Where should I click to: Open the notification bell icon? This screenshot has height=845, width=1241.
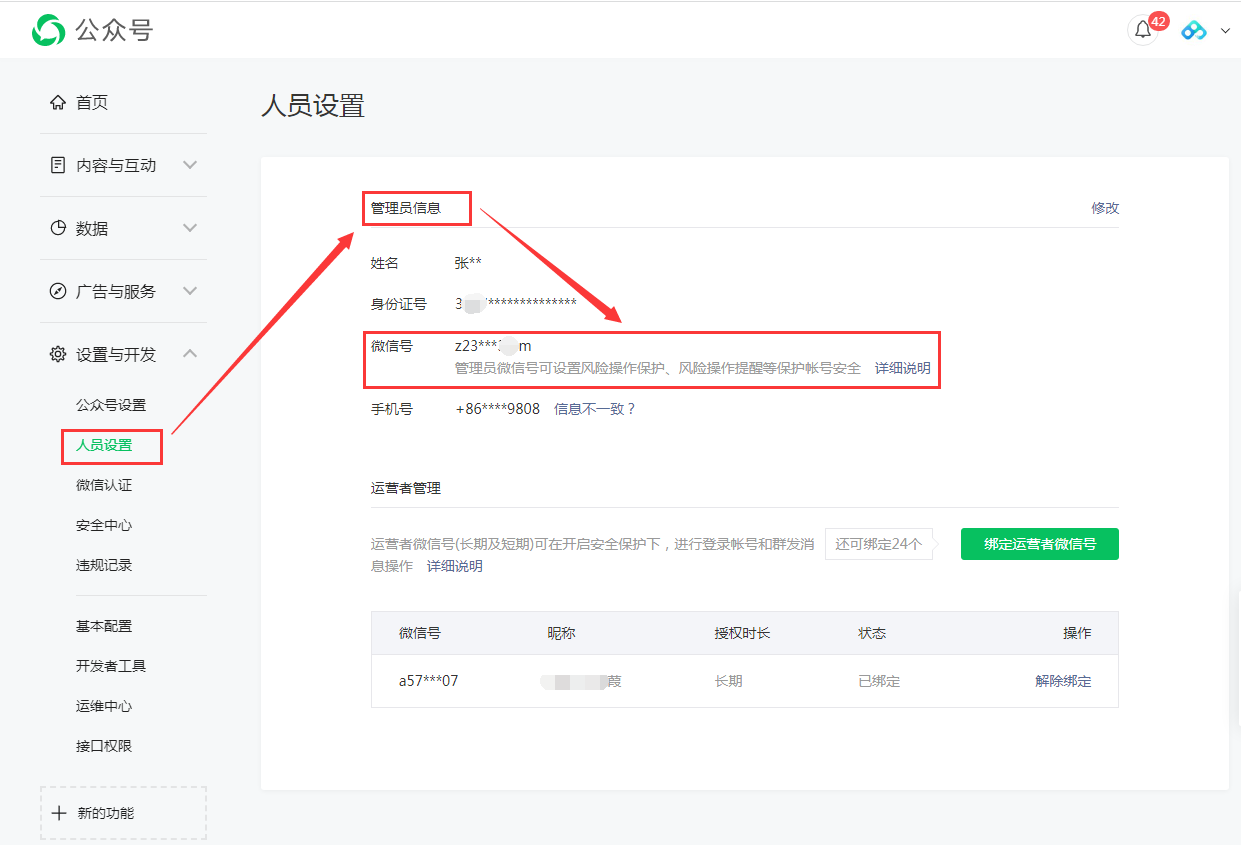coord(1143,30)
